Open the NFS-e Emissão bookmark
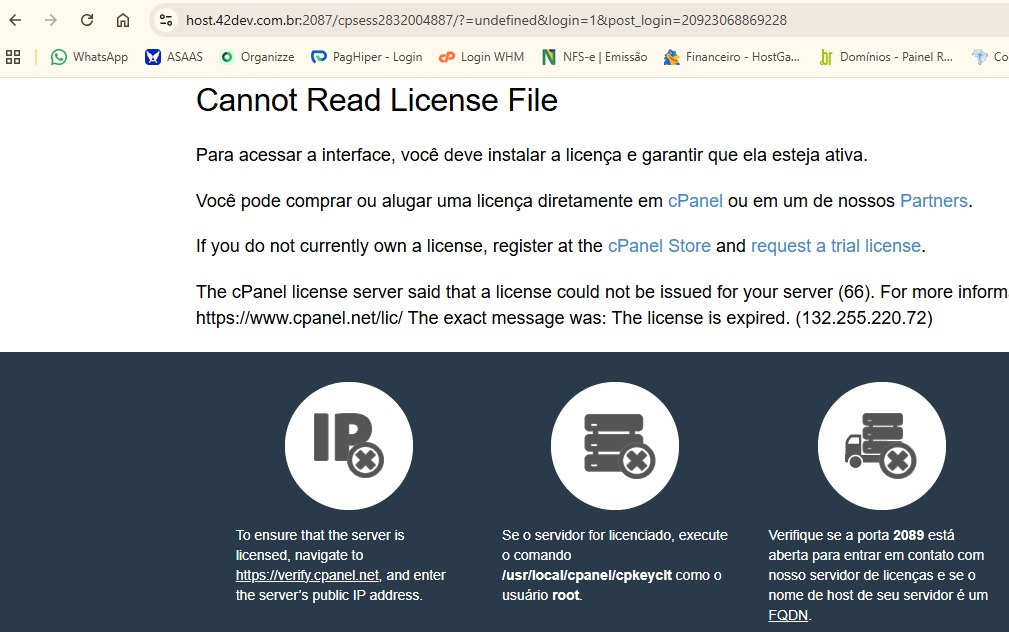 click(x=594, y=57)
